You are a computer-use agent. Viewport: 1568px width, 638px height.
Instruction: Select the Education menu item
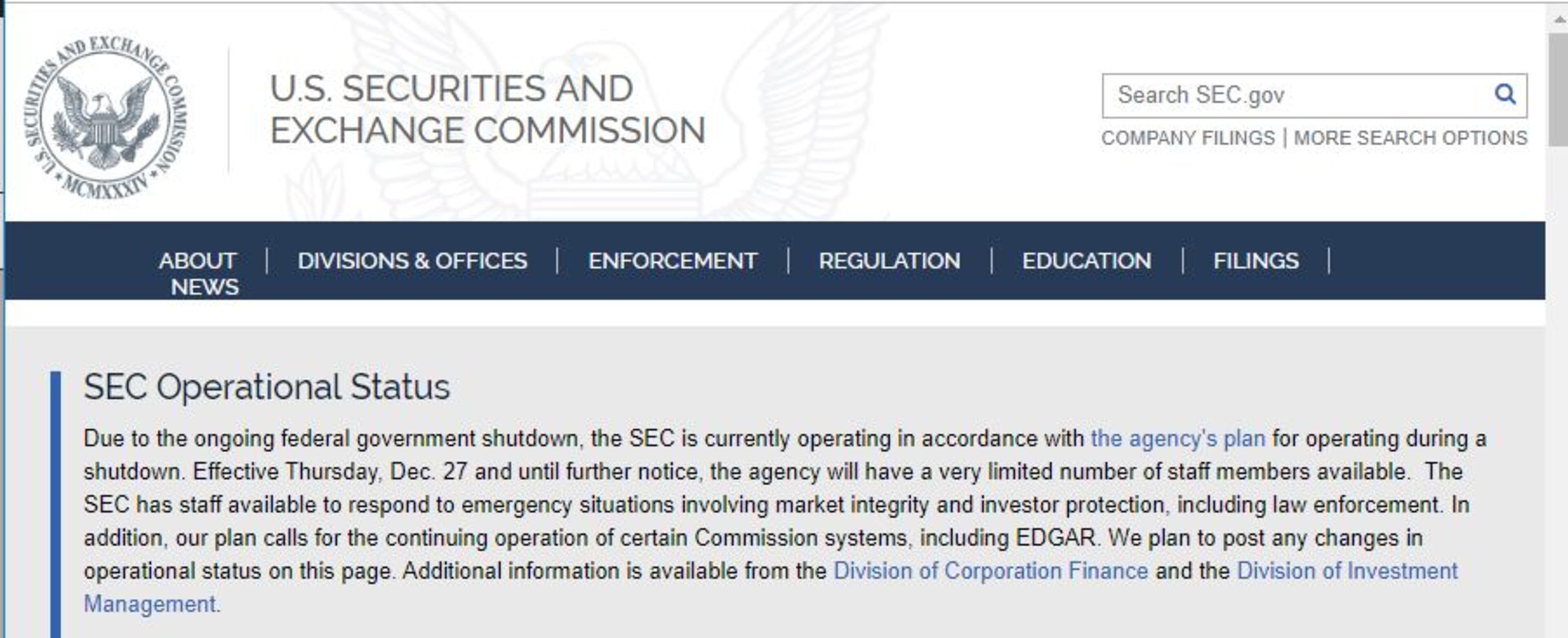coord(1086,261)
